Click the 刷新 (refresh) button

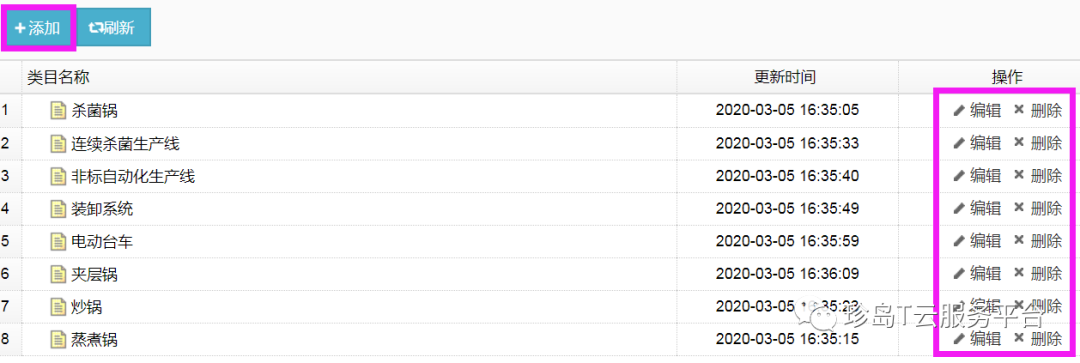pyautogui.click(x=113, y=28)
